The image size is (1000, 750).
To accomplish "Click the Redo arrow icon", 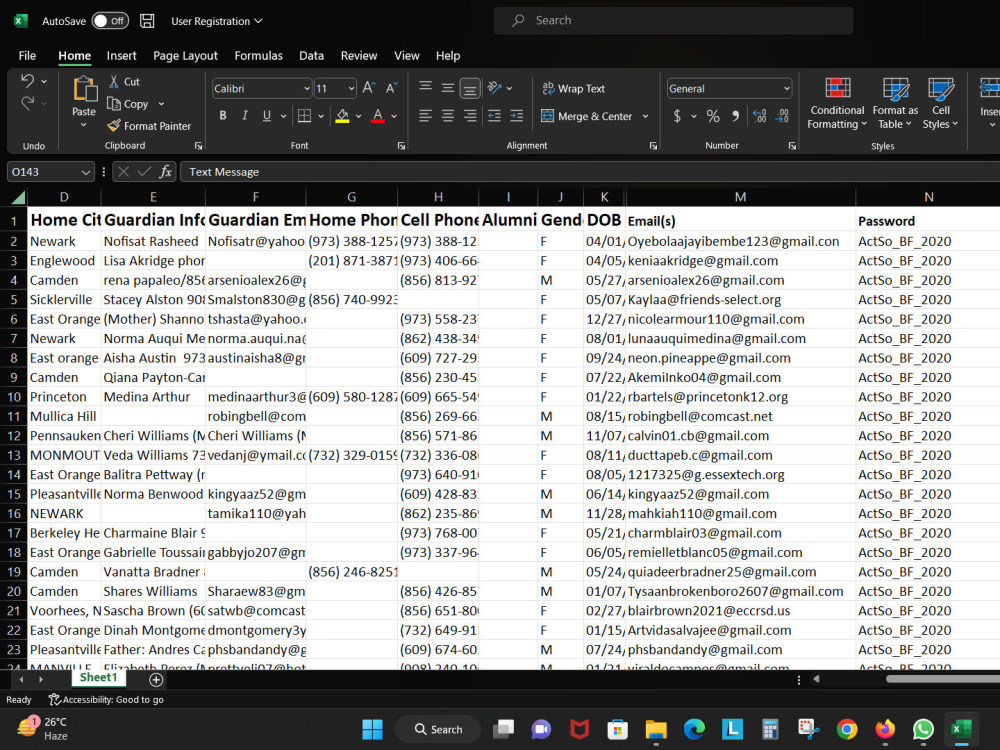I will coord(27,103).
